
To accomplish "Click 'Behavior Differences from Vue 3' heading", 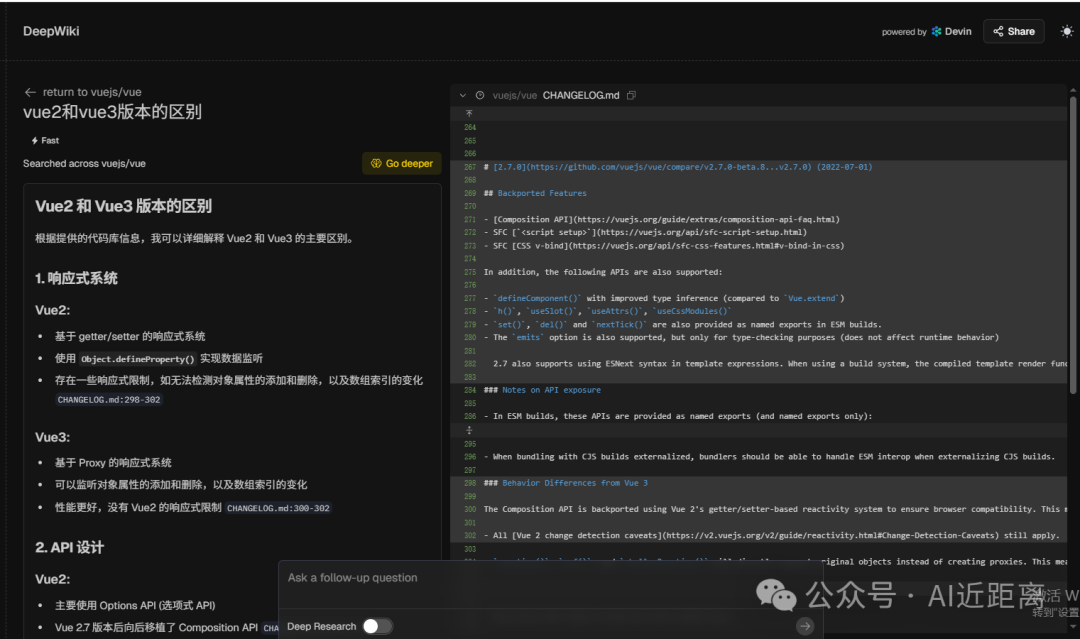I will [574, 483].
